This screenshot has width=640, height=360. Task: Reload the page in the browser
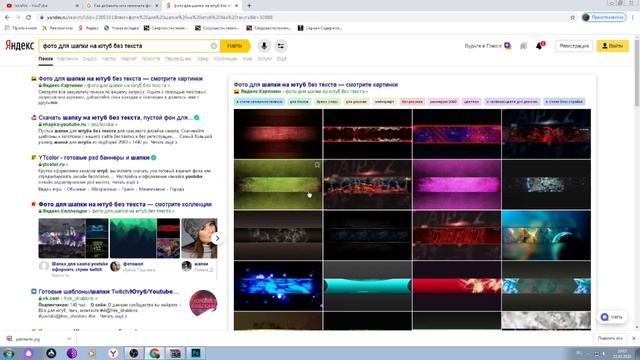click(28, 17)
